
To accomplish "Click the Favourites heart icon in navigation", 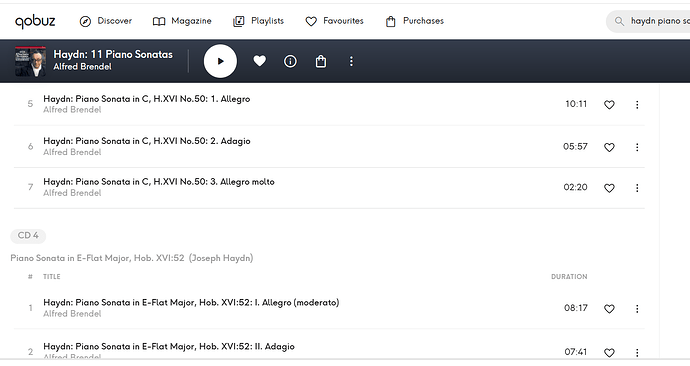I will click(311, 21).
